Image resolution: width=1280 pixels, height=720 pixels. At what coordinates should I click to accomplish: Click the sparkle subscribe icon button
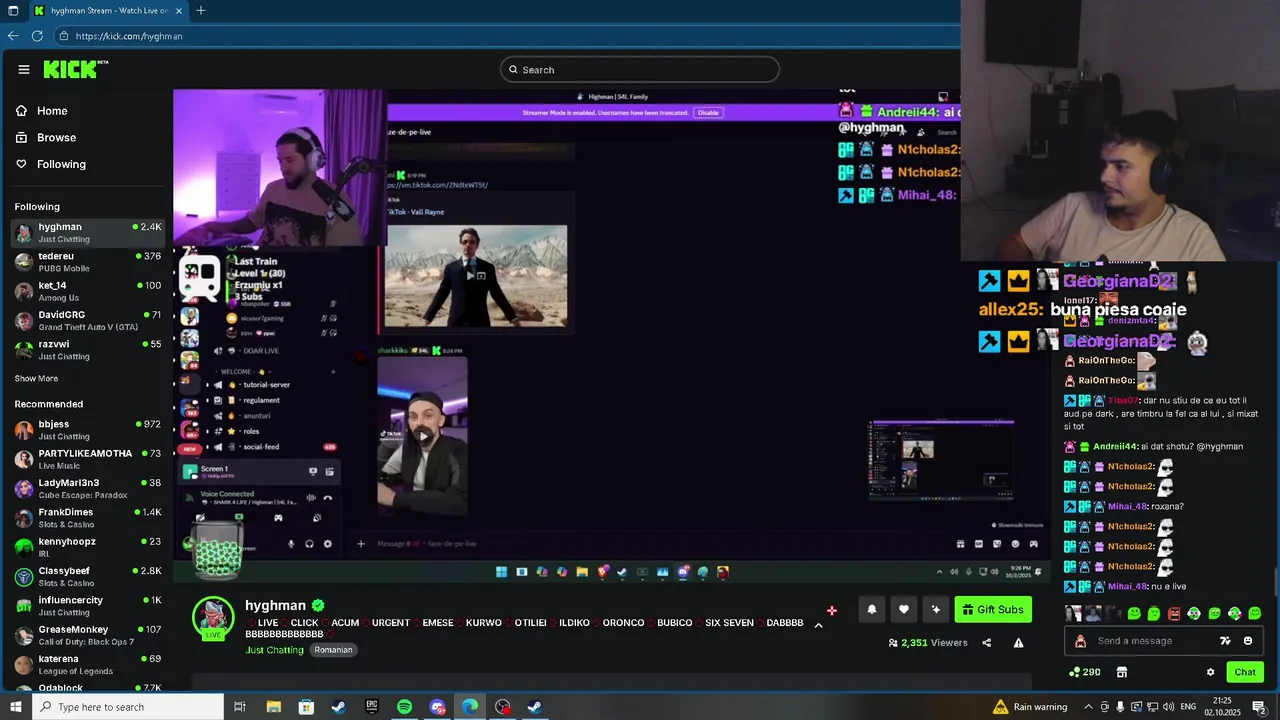click(935, 609)
